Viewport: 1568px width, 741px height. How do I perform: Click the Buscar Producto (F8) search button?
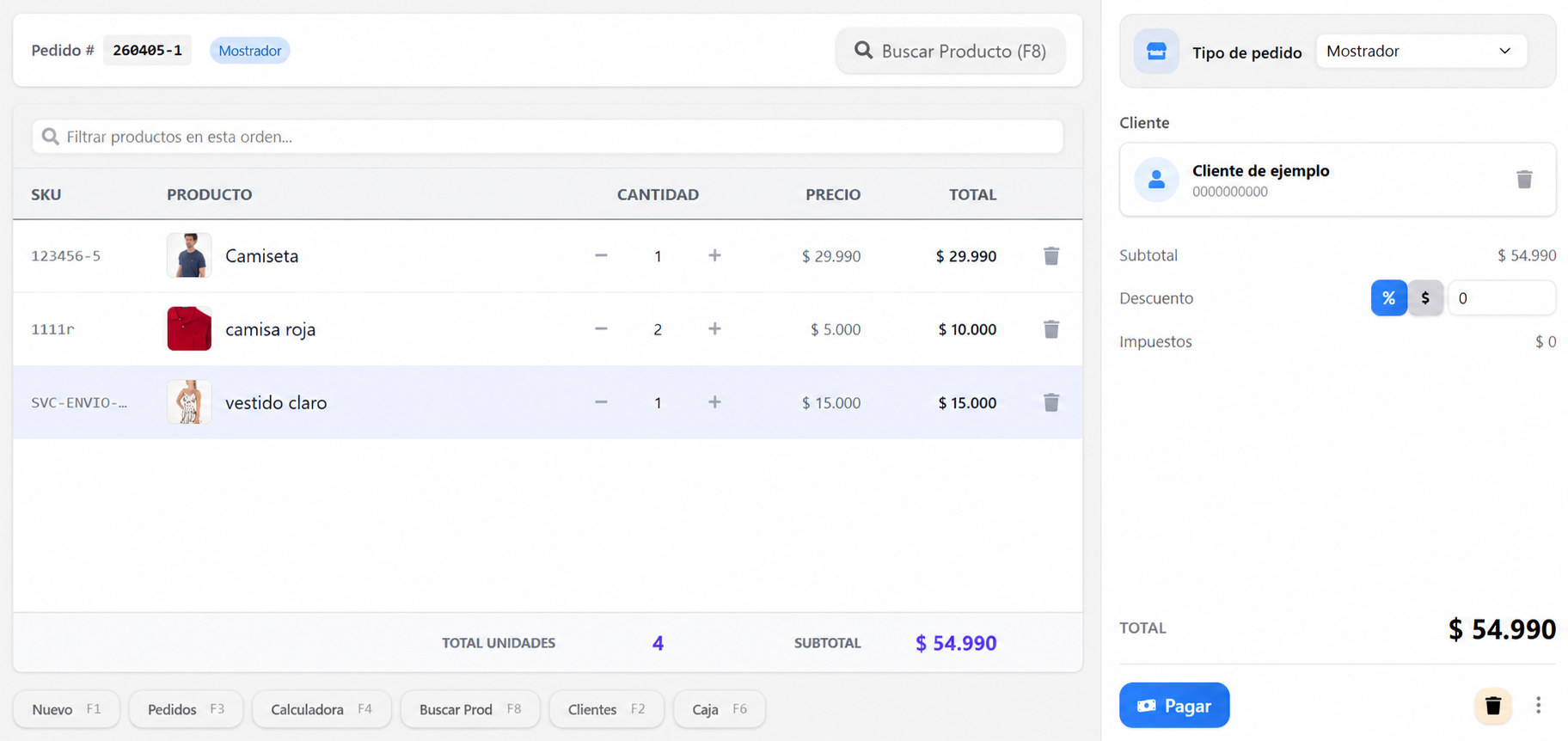(950, 51)
